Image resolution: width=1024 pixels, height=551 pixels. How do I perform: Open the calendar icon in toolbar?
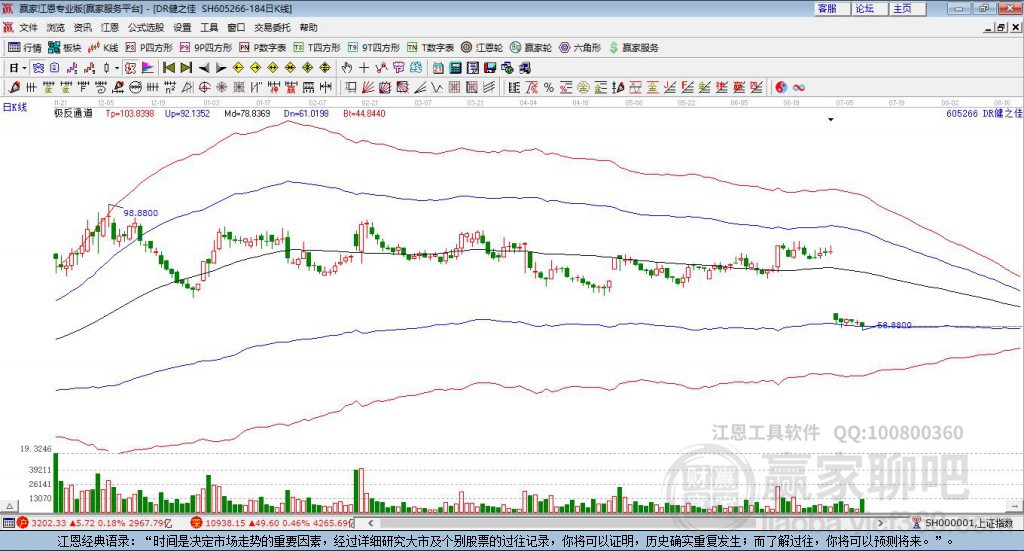(x=438, y=68)
